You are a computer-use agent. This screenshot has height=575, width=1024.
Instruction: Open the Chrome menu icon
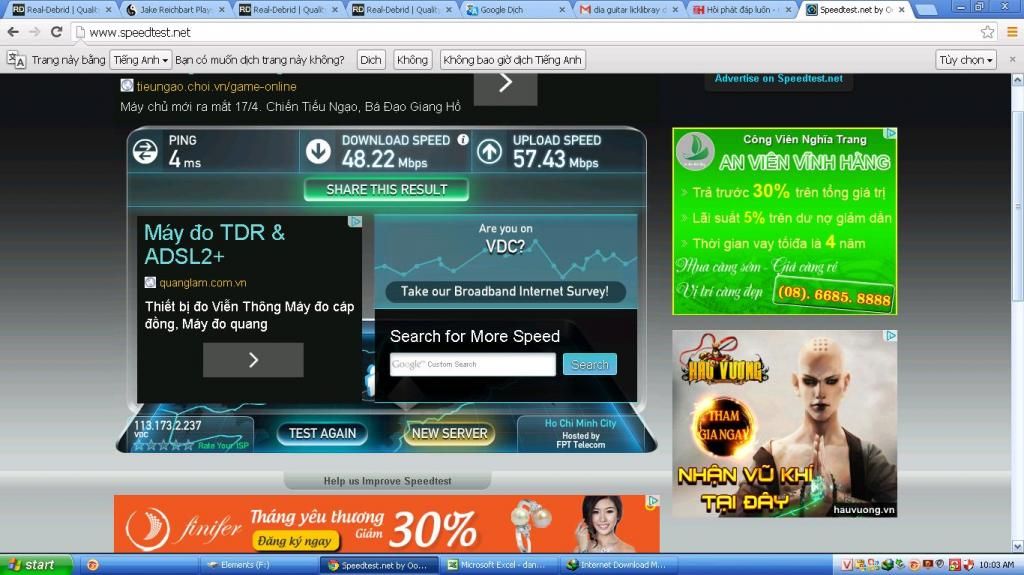coord(1012,32)
